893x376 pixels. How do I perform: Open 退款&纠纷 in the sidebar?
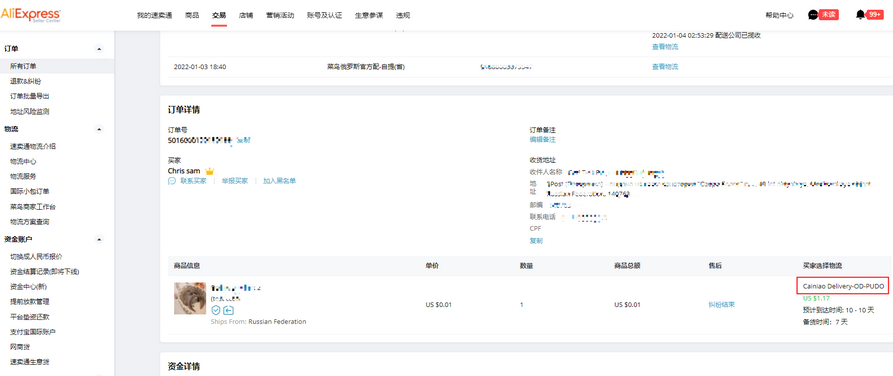tap(26, 81)
